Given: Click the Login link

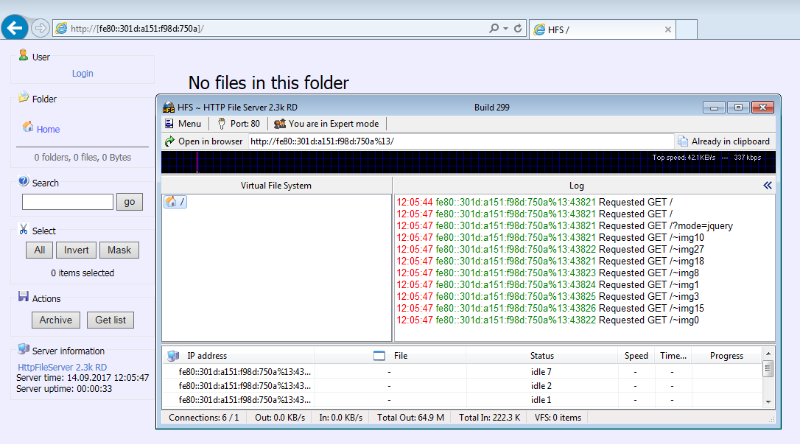Looking at the screenshot, I should [82, 73].
